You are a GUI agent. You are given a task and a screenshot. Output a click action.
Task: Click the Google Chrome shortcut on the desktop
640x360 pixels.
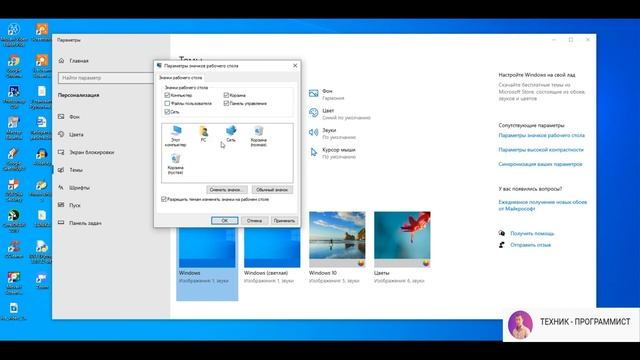tap(13, 67)
